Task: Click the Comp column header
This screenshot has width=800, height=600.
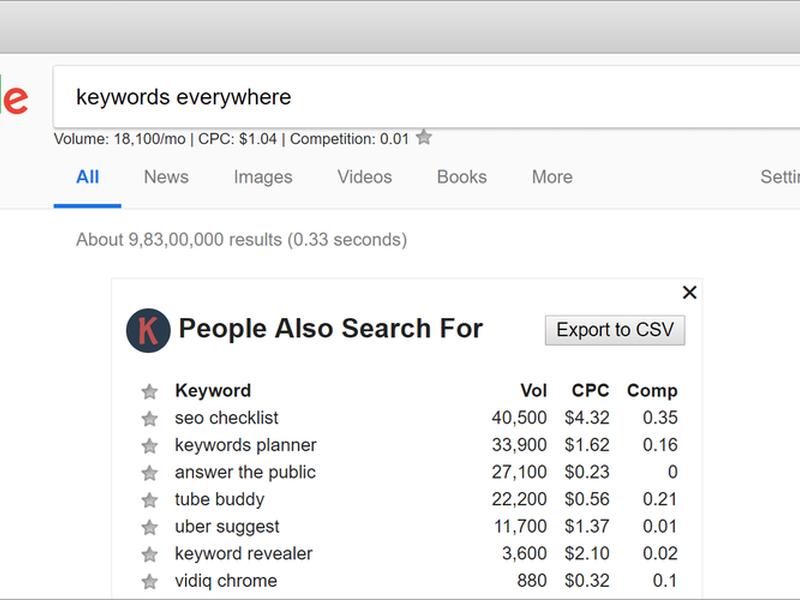Action: coord(652,391)
